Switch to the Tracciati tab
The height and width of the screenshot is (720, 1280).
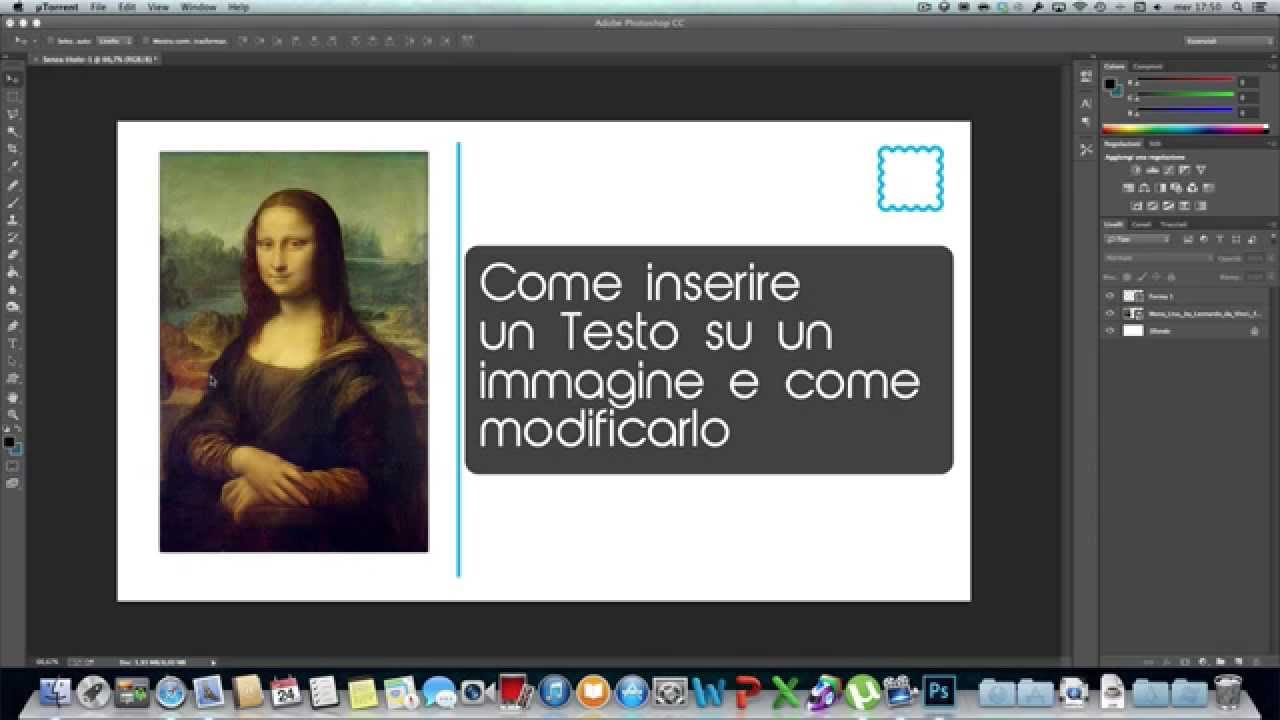[x=1174, y=224]
